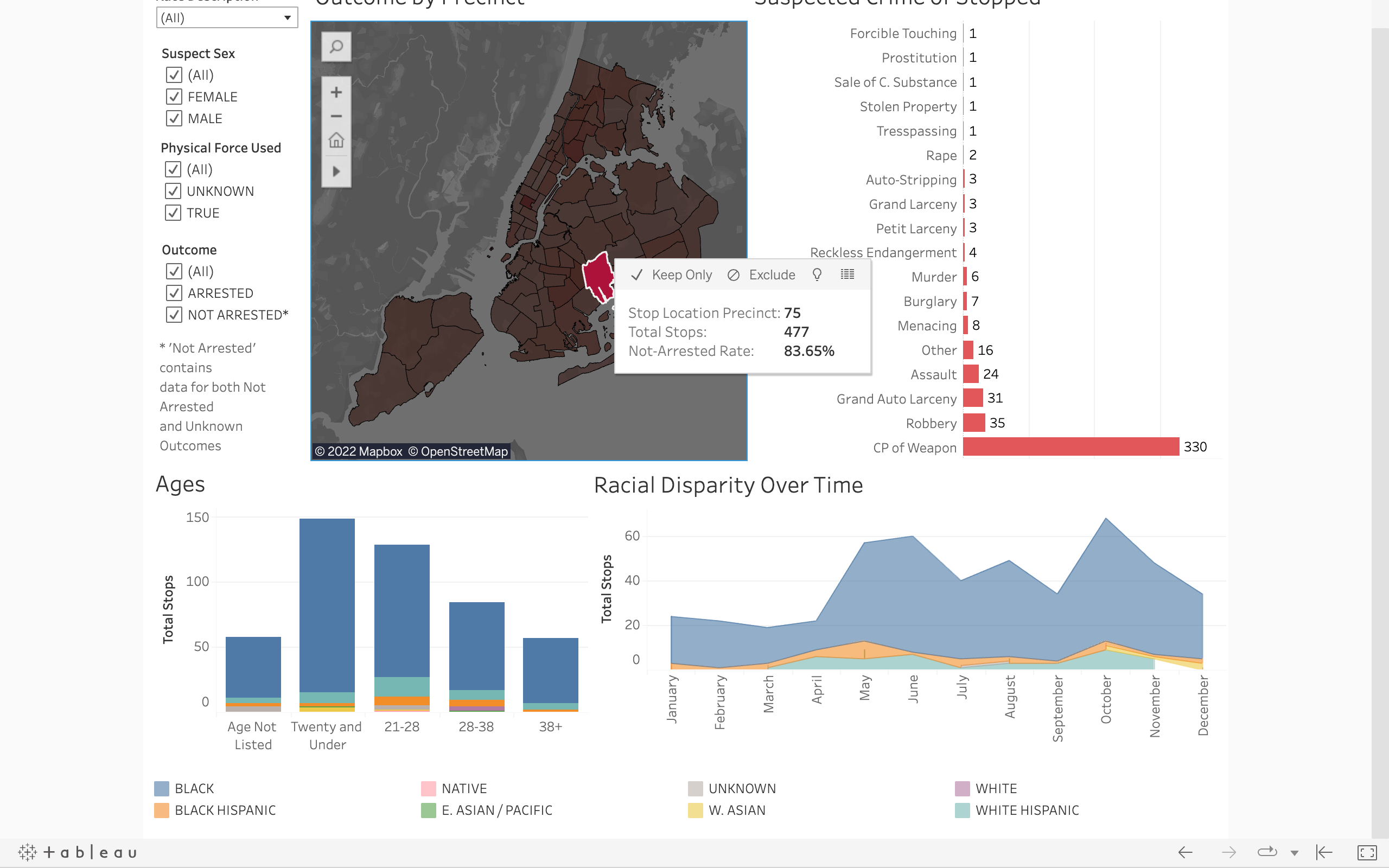Uncheck UNKNOWN under Physical Force Used
The image size is (1389, 868).
173,190
